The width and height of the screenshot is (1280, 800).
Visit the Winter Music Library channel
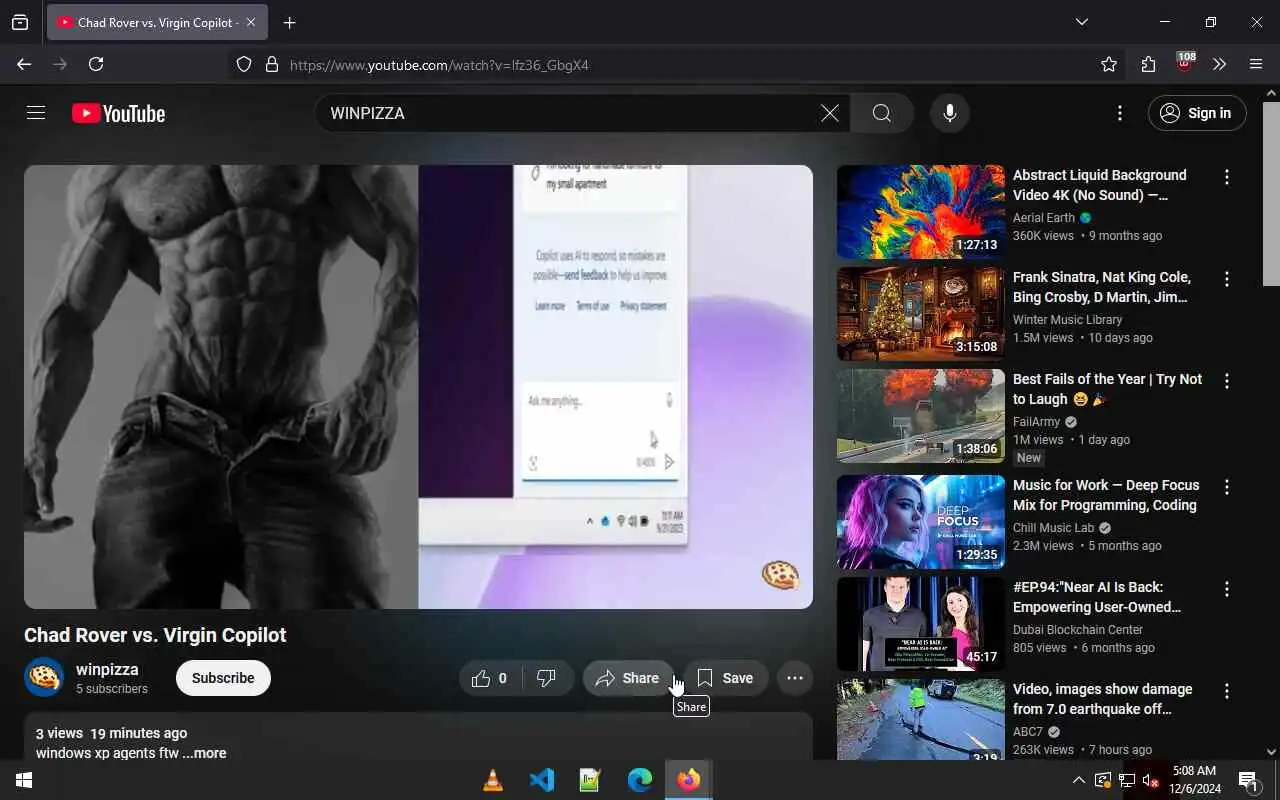click(x=1067, y=319)
